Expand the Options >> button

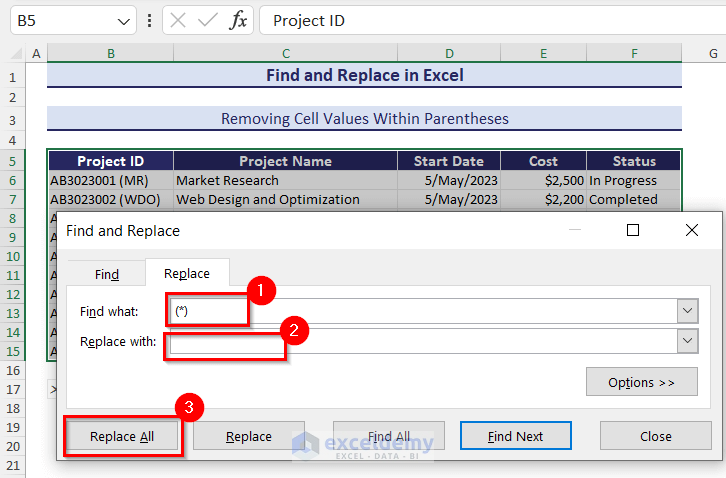[642, 382]
